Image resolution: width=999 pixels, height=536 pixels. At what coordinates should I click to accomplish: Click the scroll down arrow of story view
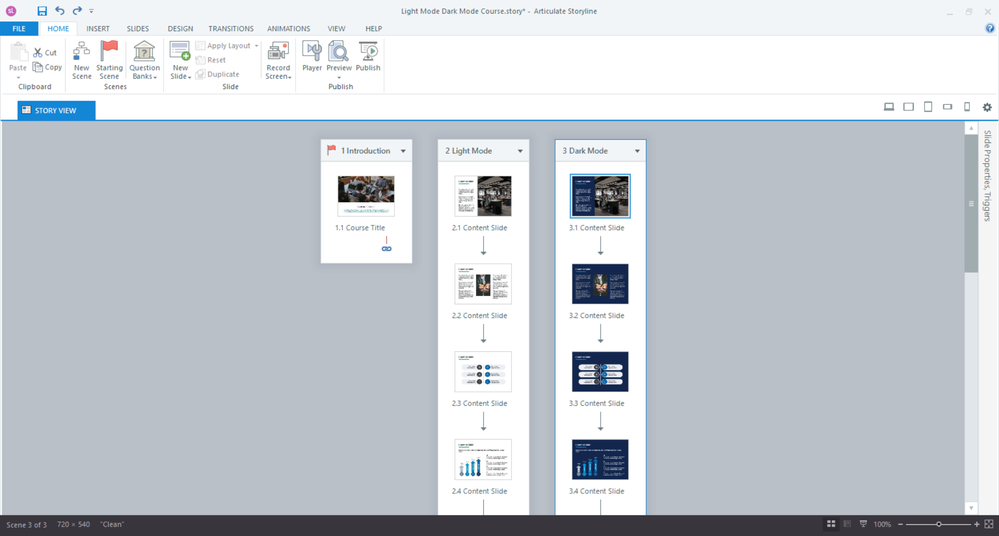971,508
